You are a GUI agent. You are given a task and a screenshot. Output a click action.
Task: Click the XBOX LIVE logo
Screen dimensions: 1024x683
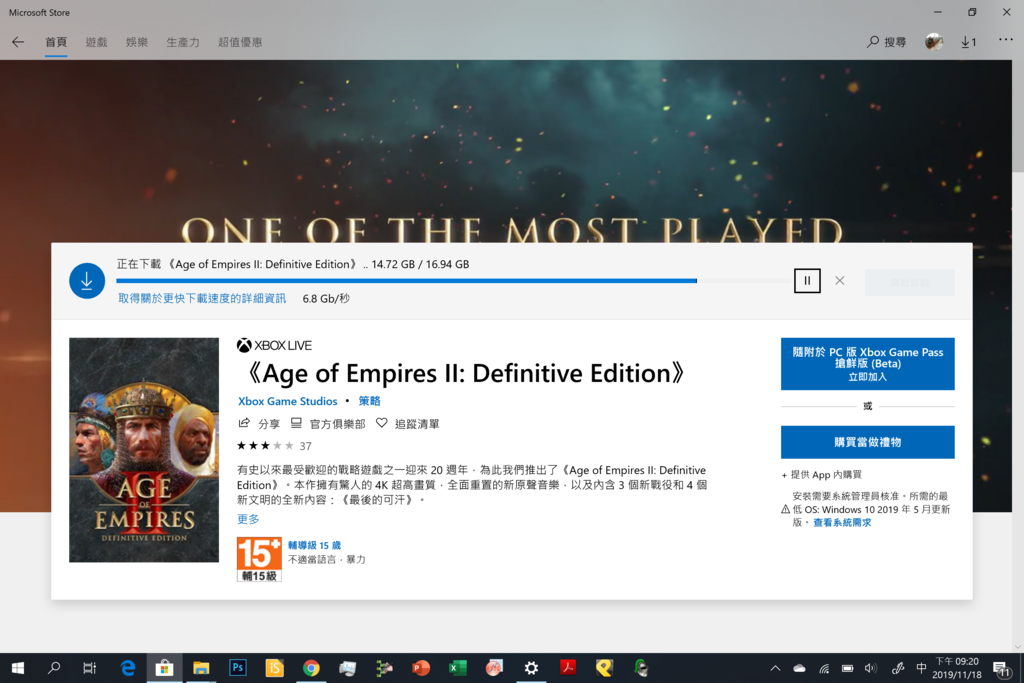[274, 345]
